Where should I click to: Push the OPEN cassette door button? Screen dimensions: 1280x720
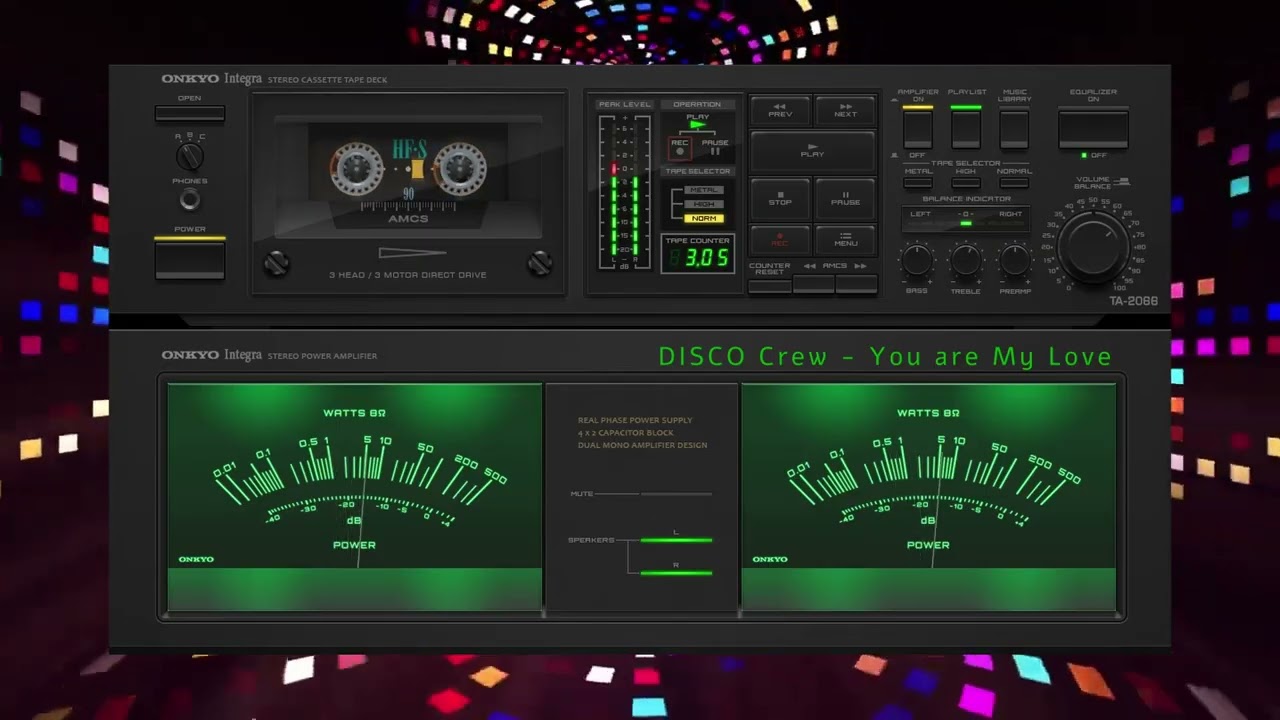189,113
